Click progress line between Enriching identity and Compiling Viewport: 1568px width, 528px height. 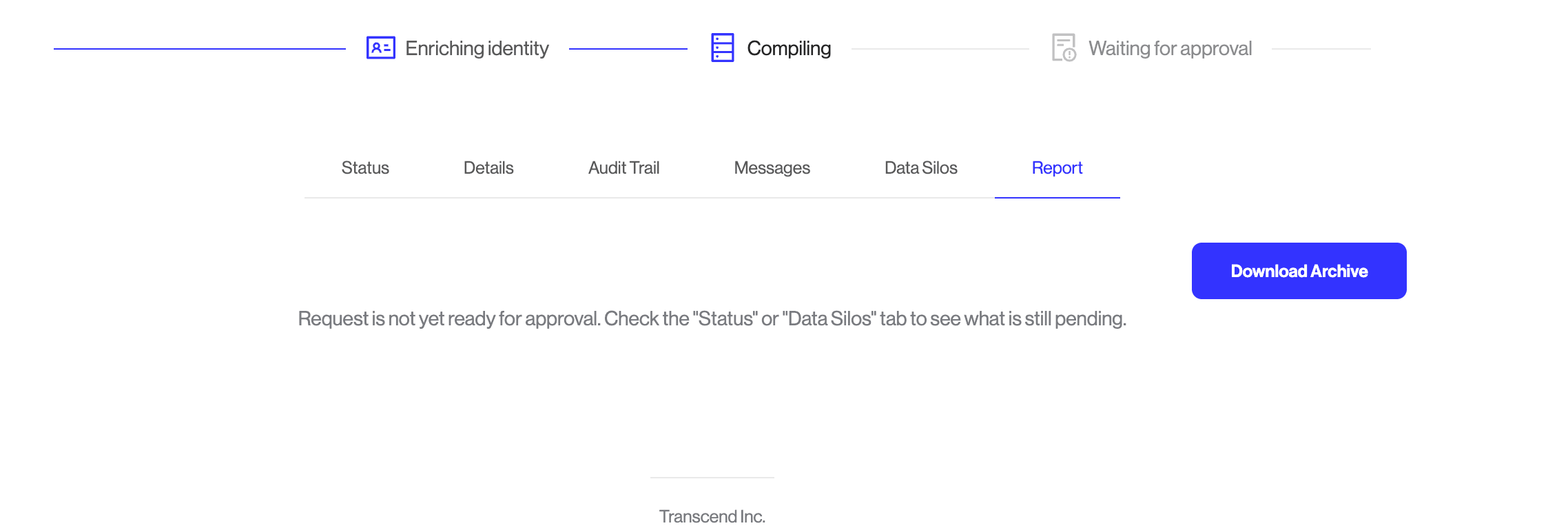(628, 49)
